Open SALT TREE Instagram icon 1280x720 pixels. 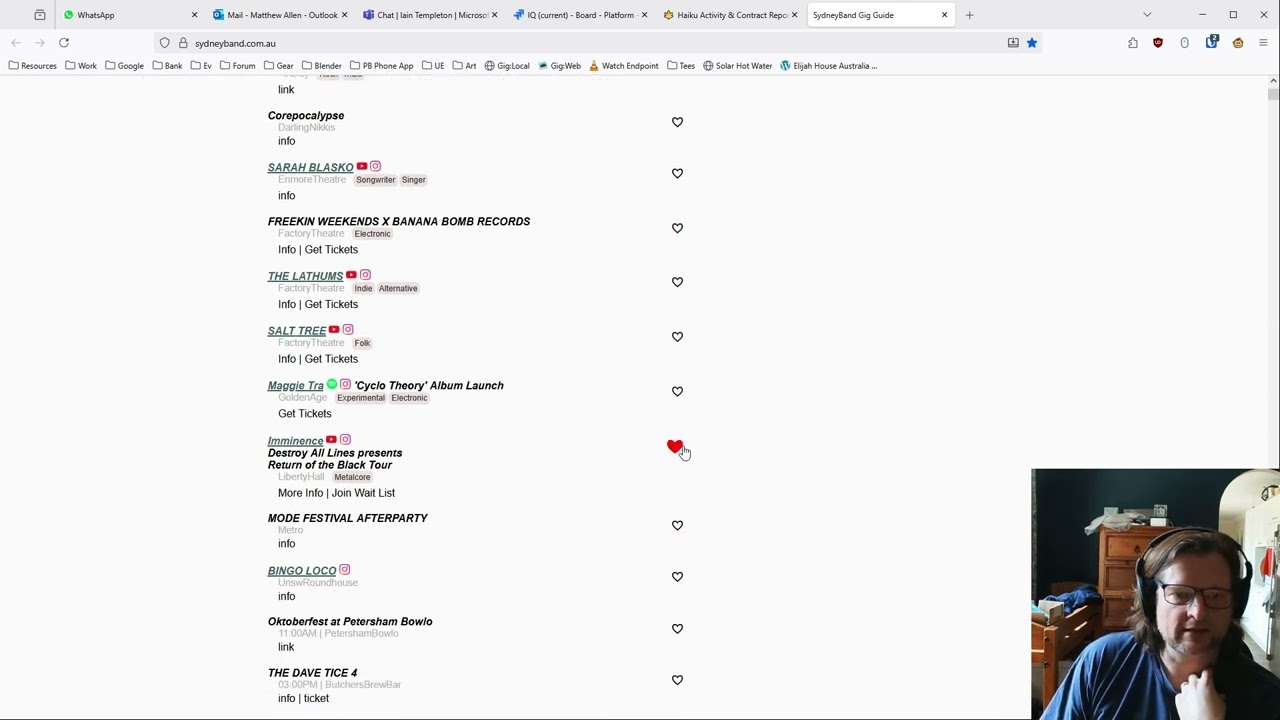[348, 330]
